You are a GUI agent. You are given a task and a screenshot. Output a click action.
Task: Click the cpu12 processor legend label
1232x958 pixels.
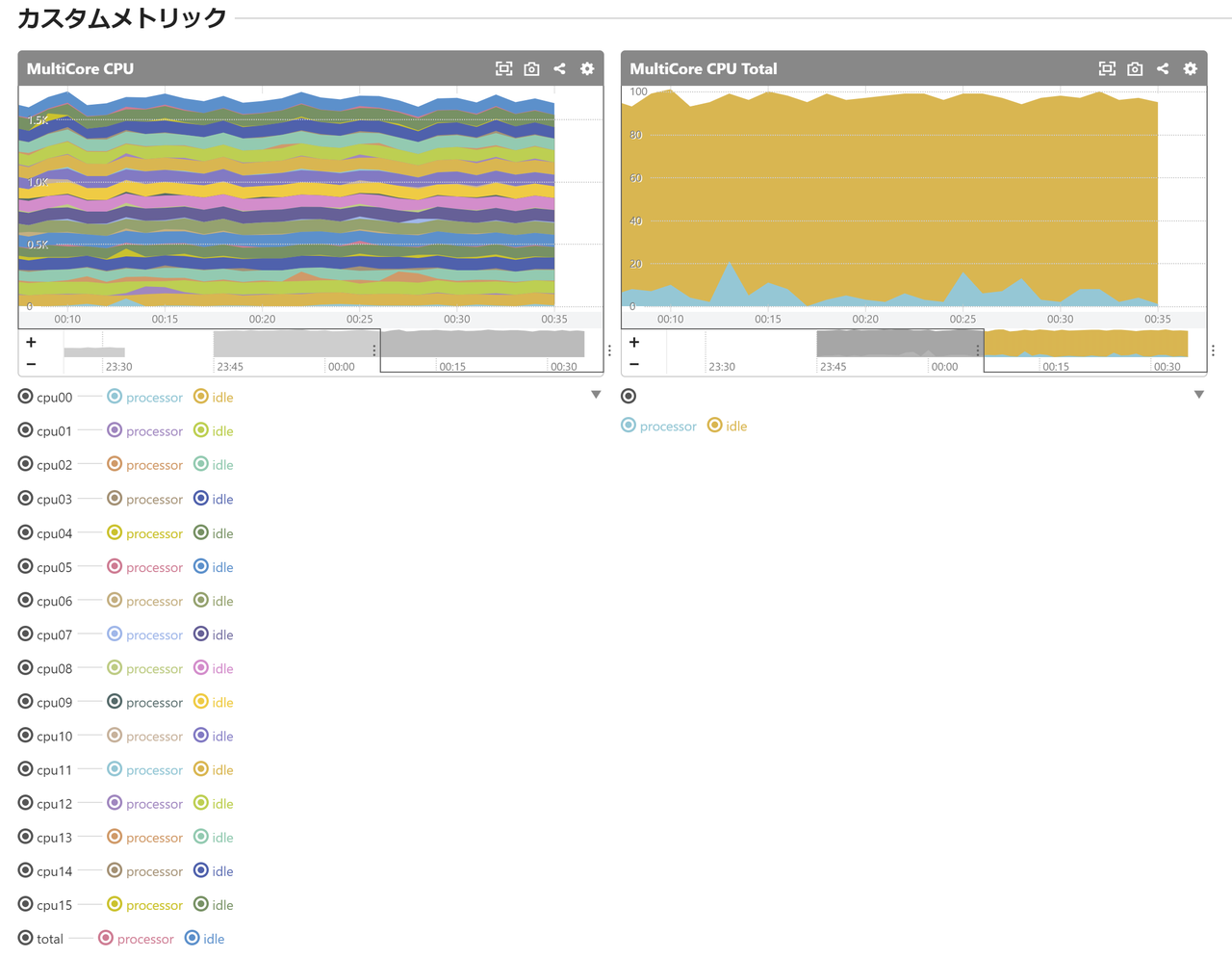coord(154,804)
